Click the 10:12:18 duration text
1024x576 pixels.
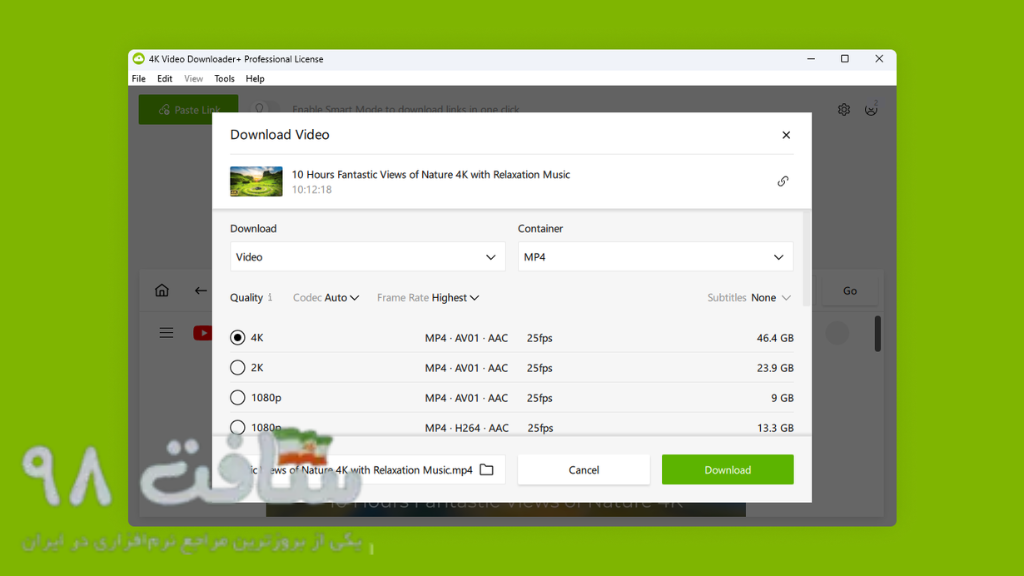312,189
